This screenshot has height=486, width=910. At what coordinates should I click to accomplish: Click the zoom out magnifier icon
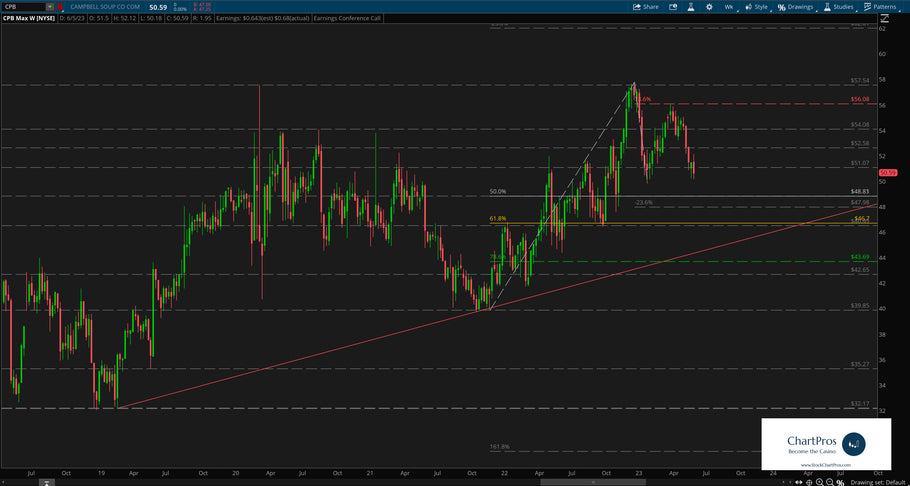pos(829,482)
